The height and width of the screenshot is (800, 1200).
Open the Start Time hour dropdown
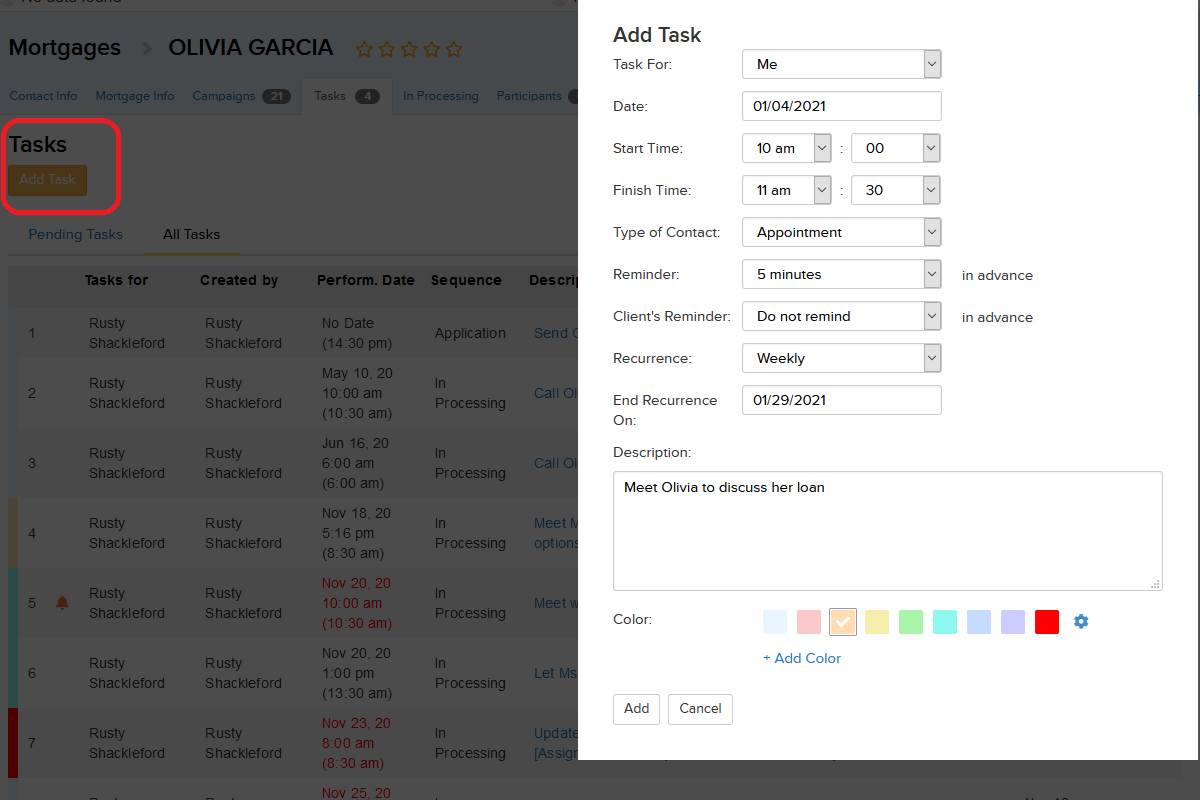click(787, 148)
